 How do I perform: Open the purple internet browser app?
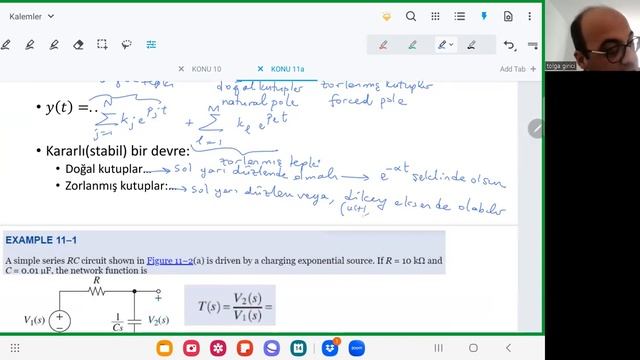pos(271,348)
